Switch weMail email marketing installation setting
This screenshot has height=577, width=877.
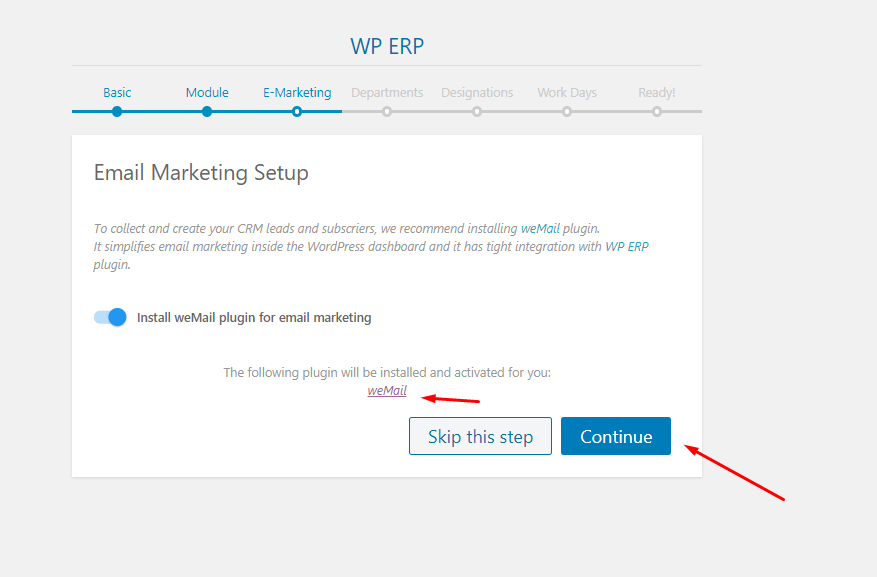[x=110, y=317]
